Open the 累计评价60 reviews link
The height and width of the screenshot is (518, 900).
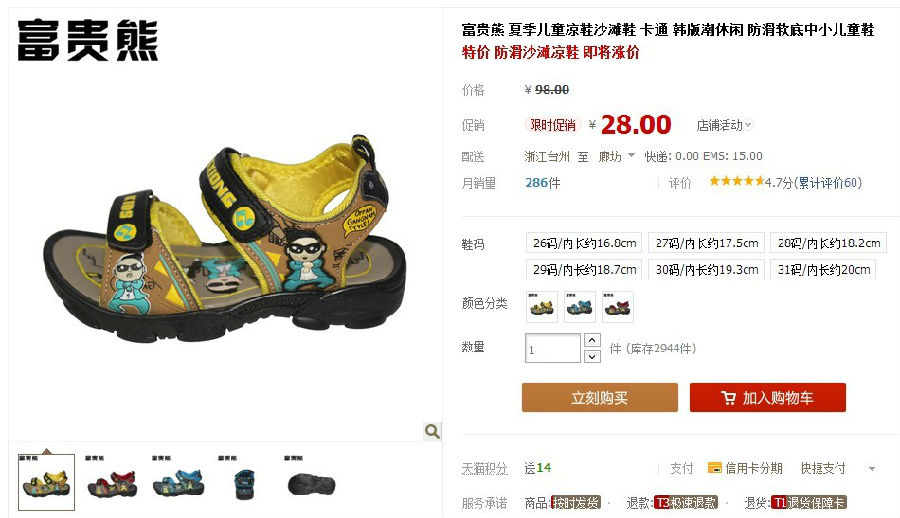[829, 183]
